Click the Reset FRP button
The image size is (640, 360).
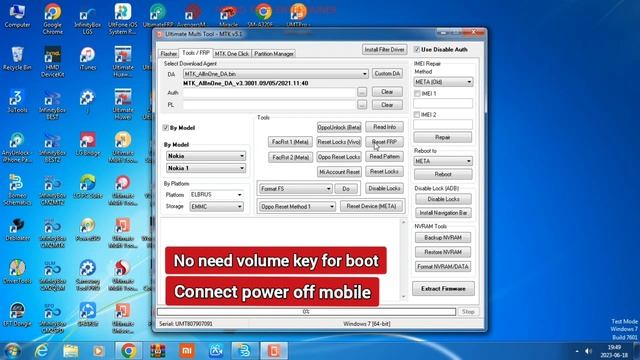tap(384, 142)
